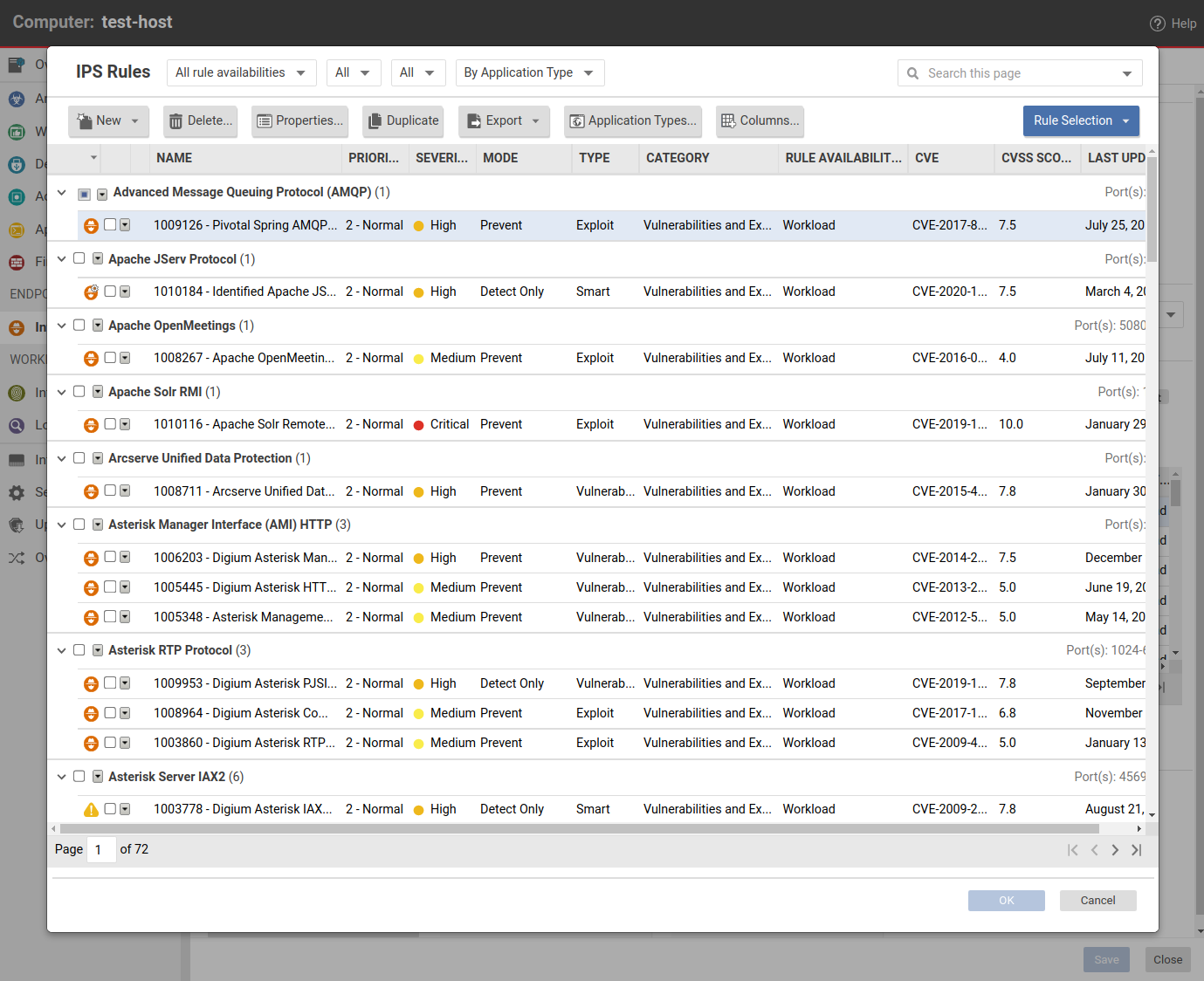Click the rule icon for 1005445 Digium Asterisk HTTP
1204x981 pixels.
click(x=91, y=588)
